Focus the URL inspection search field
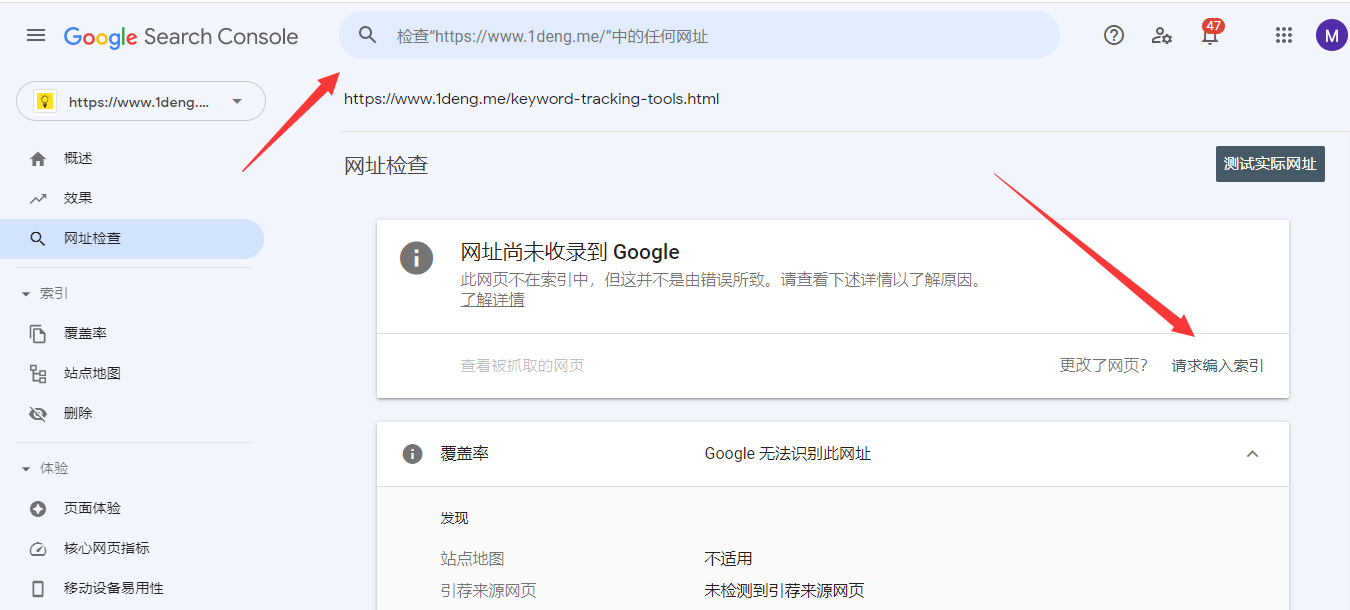 coord(700,36)
